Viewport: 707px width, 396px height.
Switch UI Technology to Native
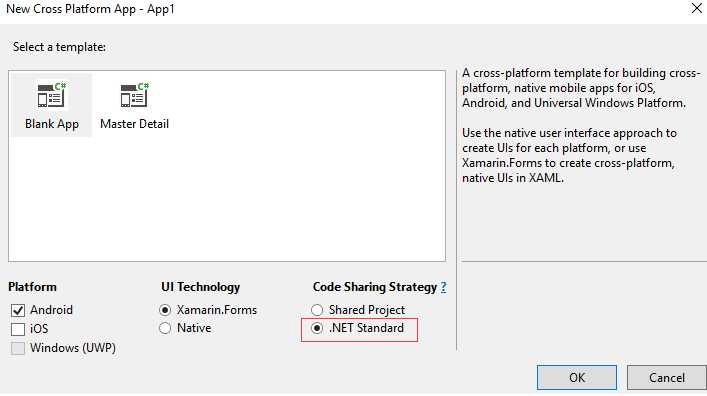click(x=165, y=328)
